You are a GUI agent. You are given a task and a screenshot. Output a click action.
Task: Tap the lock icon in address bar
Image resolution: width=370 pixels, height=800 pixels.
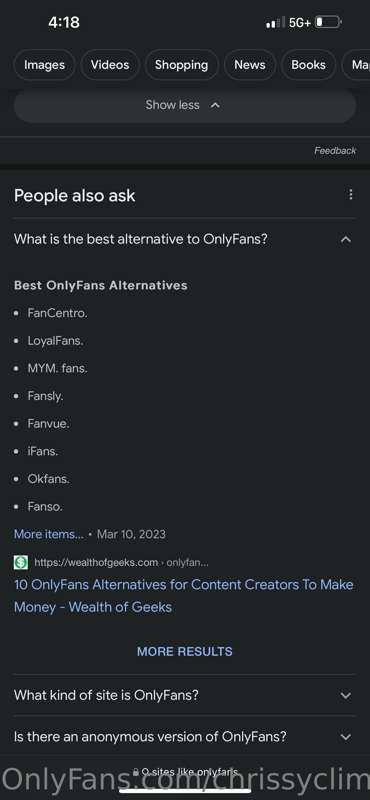(136, 773)
